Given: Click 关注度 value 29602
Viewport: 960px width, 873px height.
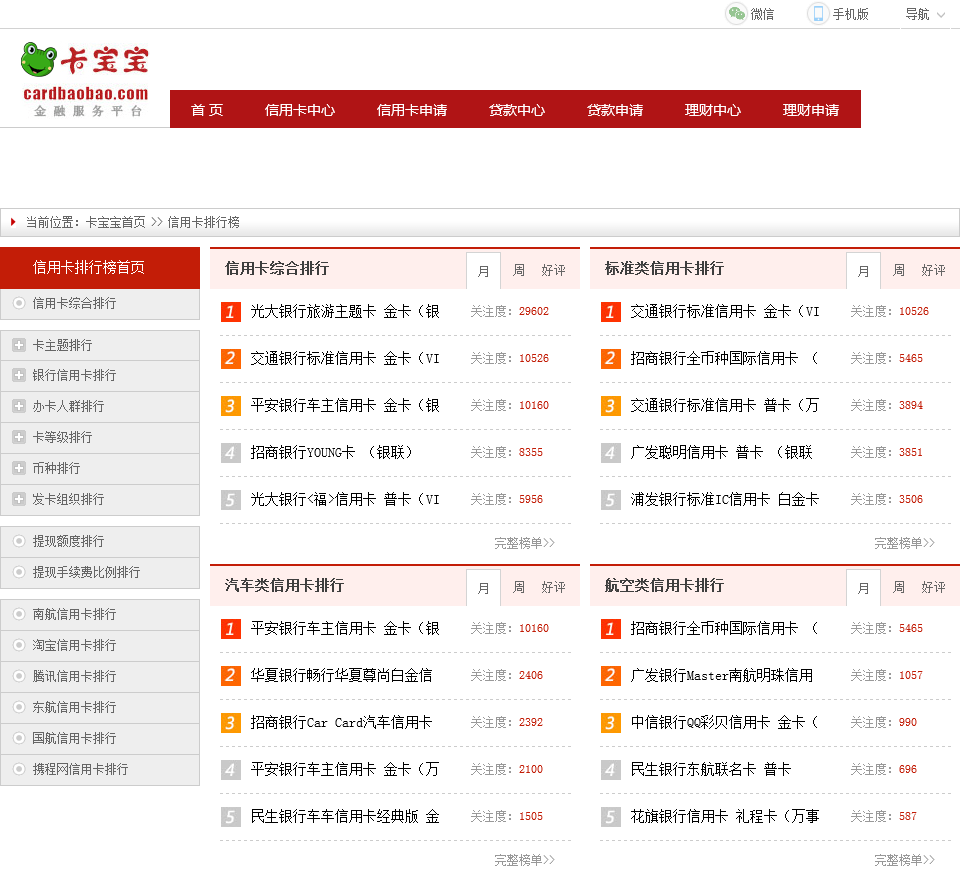Looking at the screenshot, I should click(x=534, y=312).
